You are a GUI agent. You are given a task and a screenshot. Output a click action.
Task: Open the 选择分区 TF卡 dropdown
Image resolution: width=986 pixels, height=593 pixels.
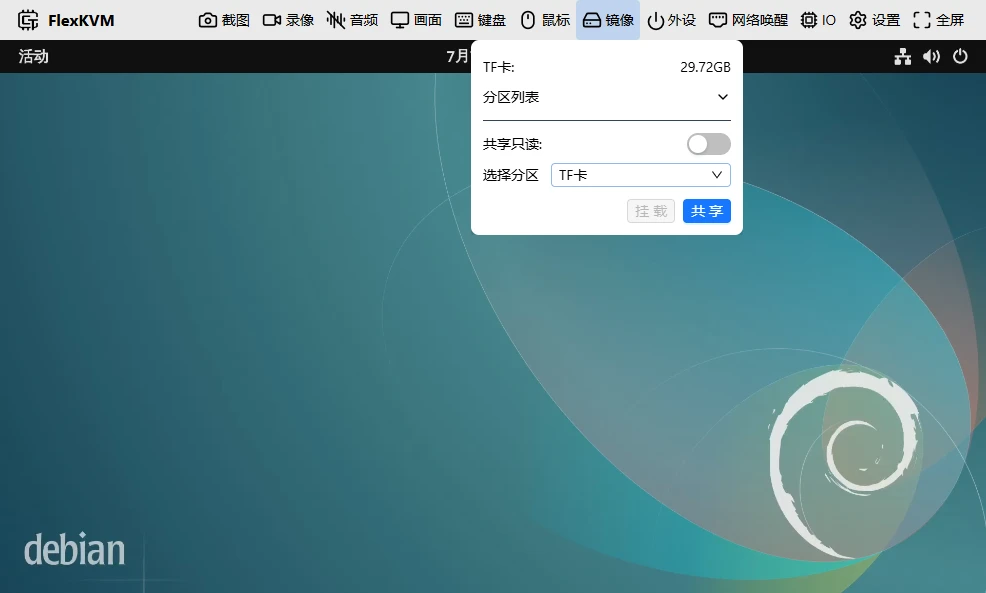tap(641, 175)
